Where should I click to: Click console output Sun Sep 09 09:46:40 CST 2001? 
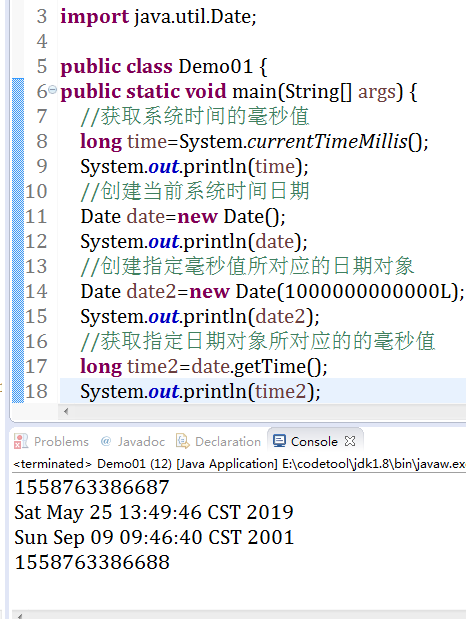pyautogui.click(x=154, y=538)
